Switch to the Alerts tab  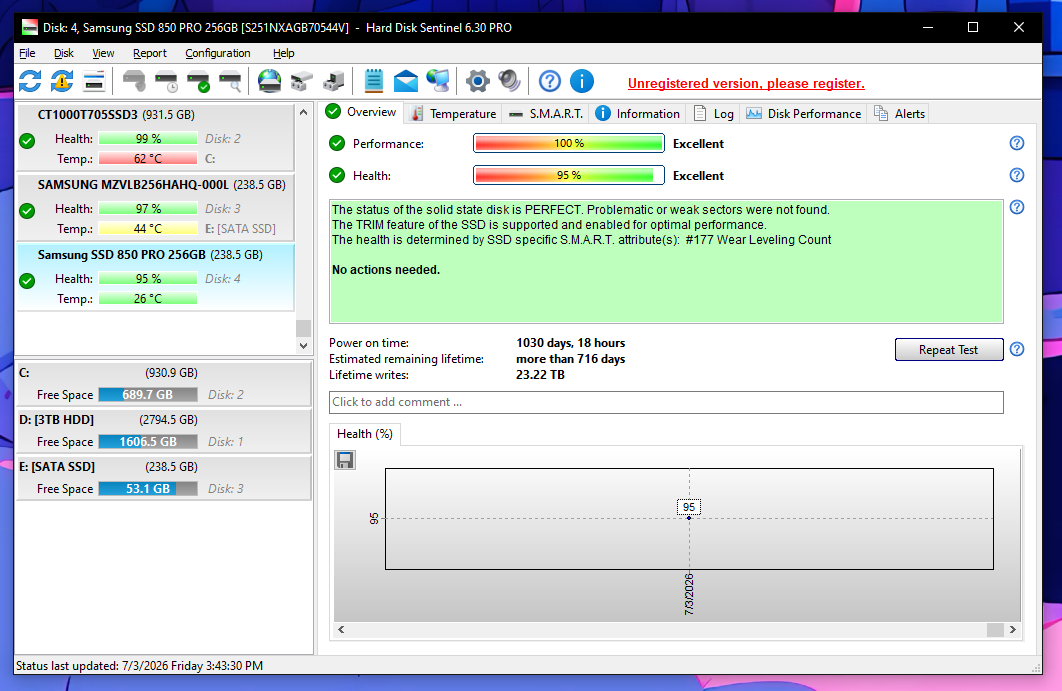[899, 114]
